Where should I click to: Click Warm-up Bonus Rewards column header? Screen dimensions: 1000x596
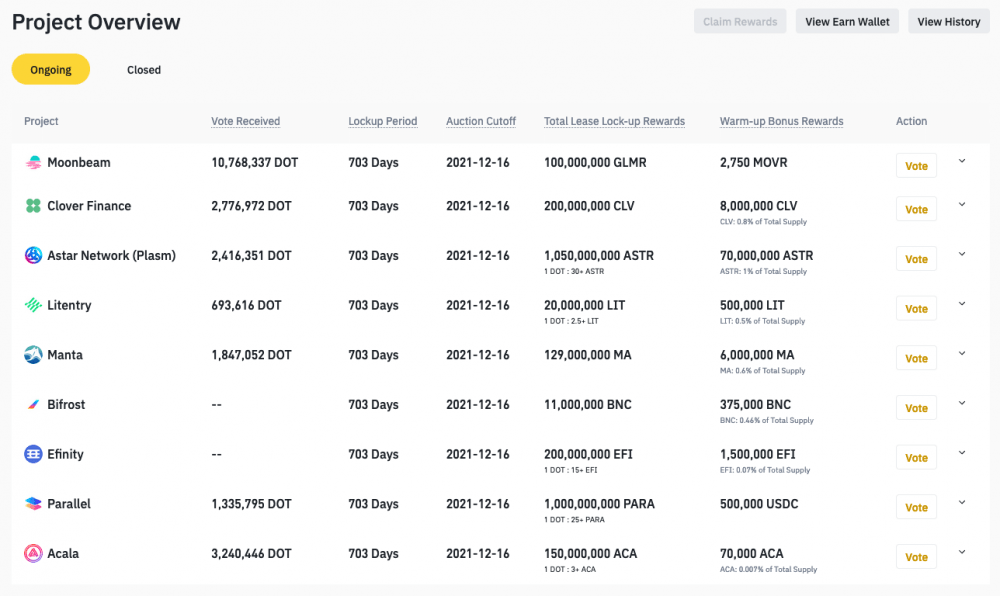pos(781,121)
